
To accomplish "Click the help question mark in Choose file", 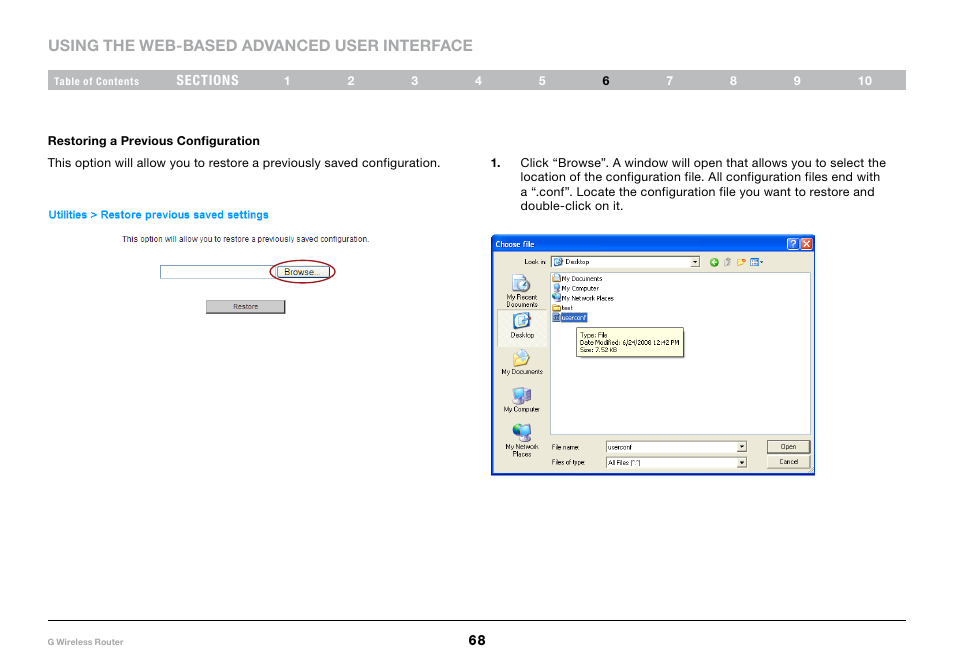I will pos(792,244).
